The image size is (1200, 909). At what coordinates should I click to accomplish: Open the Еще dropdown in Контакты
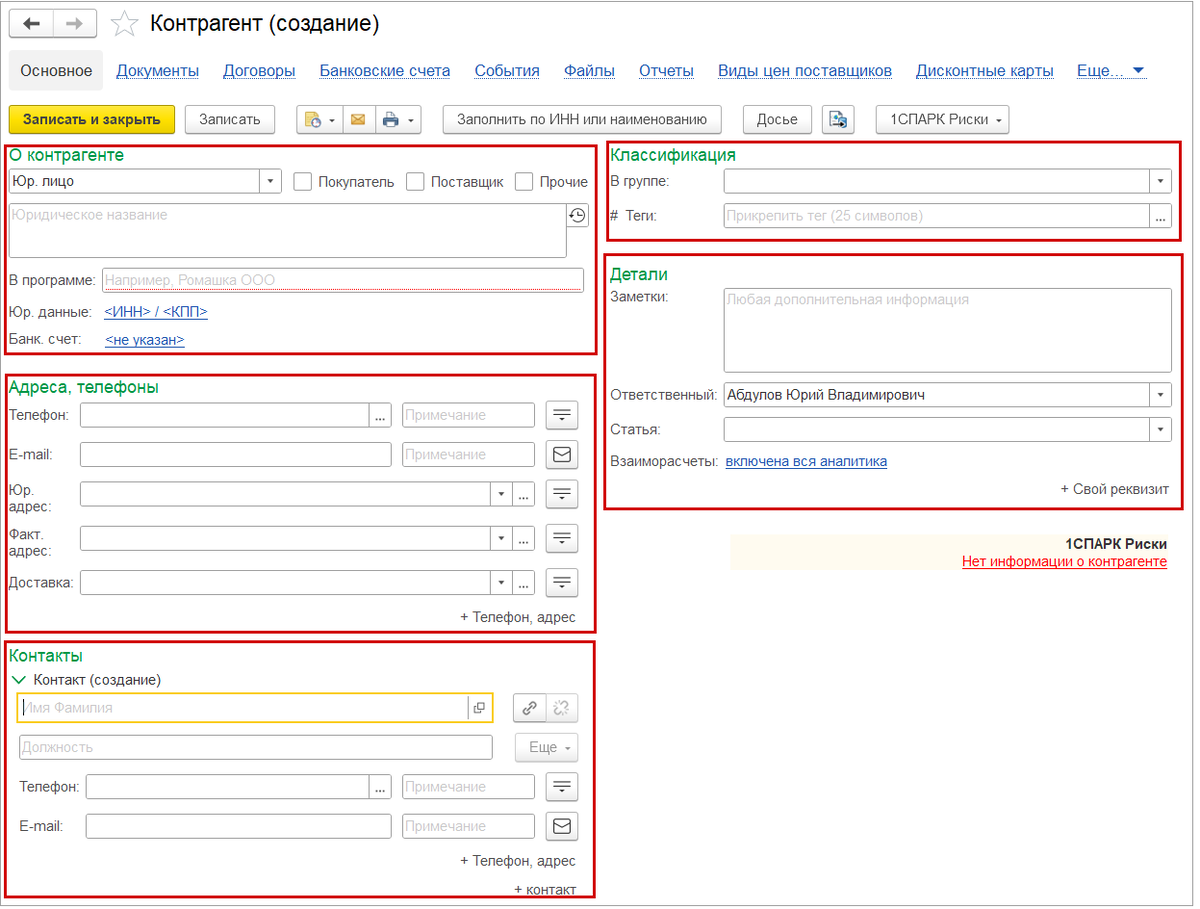[546, 747]
